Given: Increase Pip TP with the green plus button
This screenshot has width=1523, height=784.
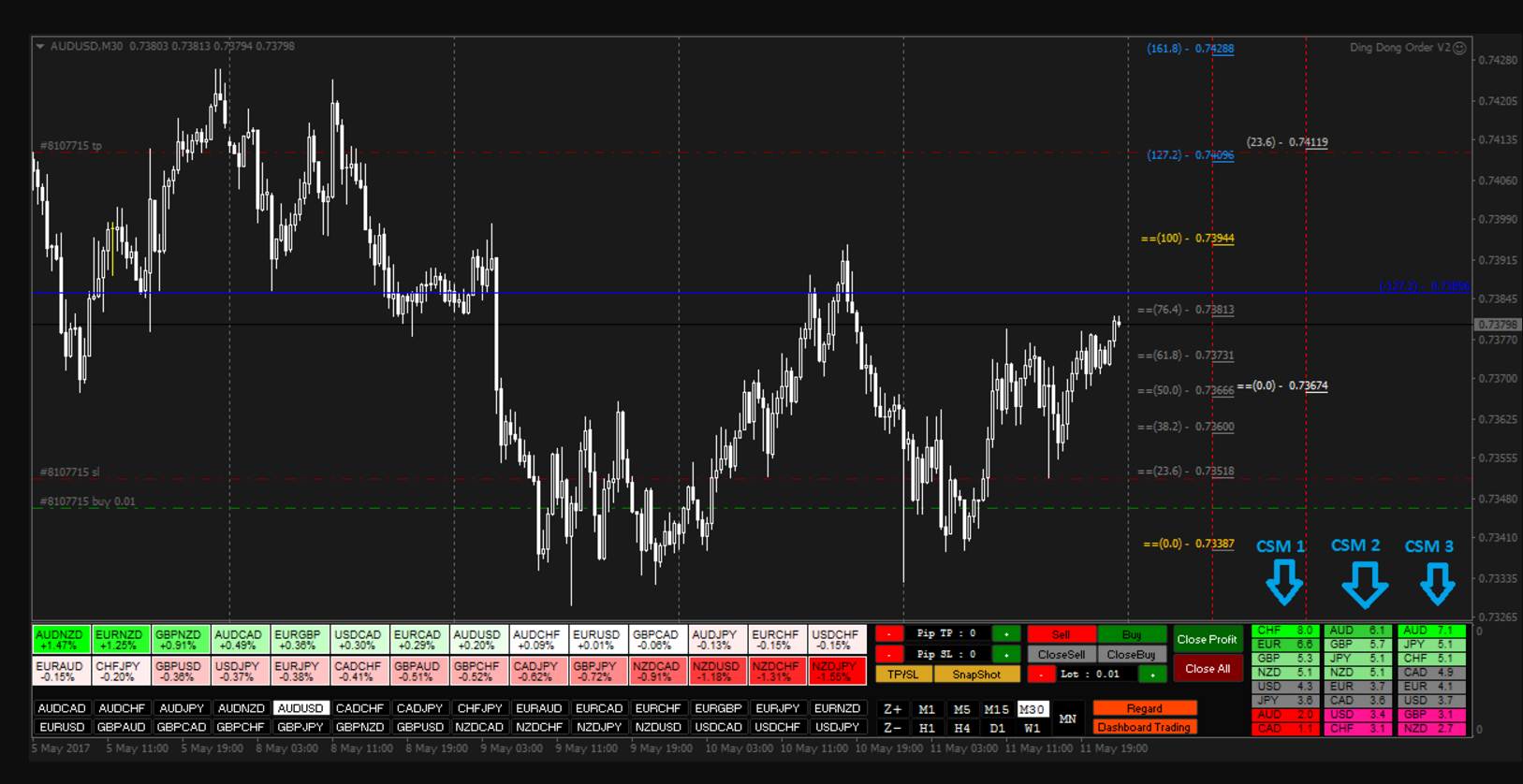Looking at the screenshot, I should pyautogui.click(x=1006, y=634).
